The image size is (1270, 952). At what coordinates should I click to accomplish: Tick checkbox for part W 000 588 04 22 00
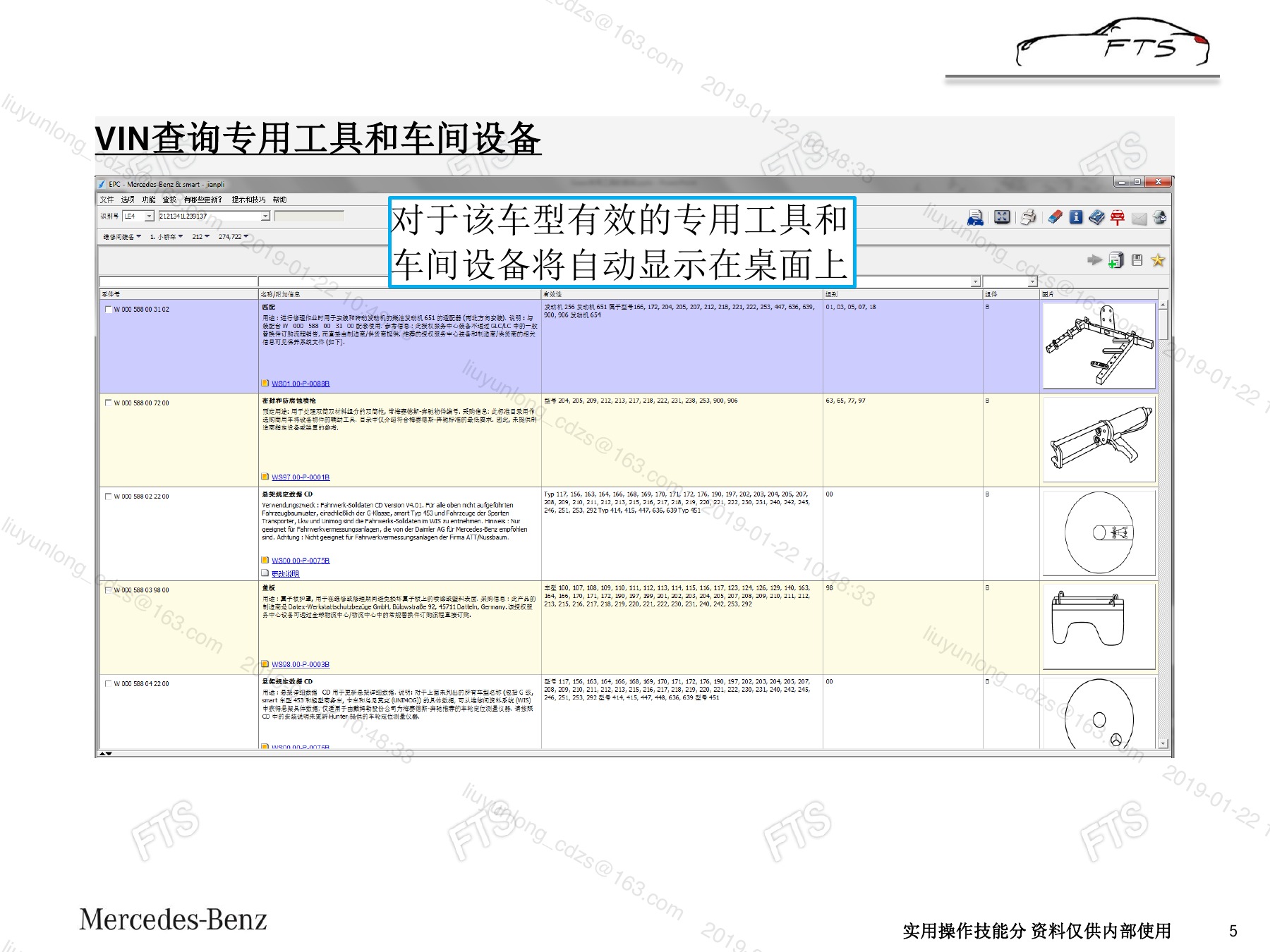pyautogui.click(x=108, y=683)
